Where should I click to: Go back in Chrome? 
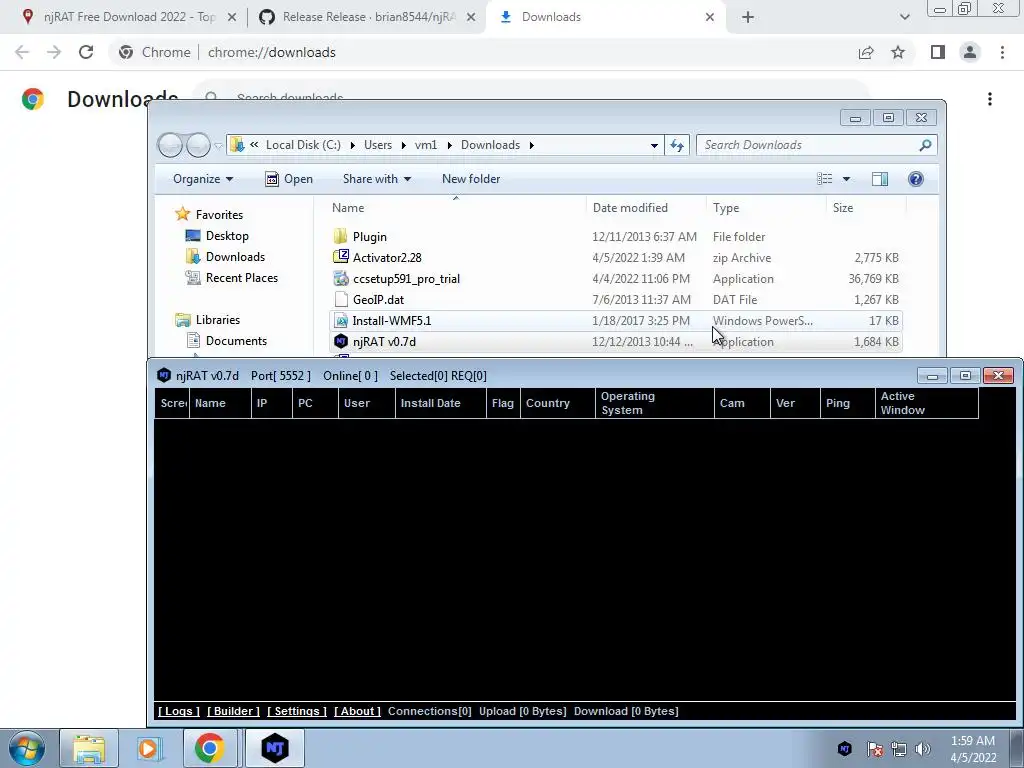pos(22,52)
